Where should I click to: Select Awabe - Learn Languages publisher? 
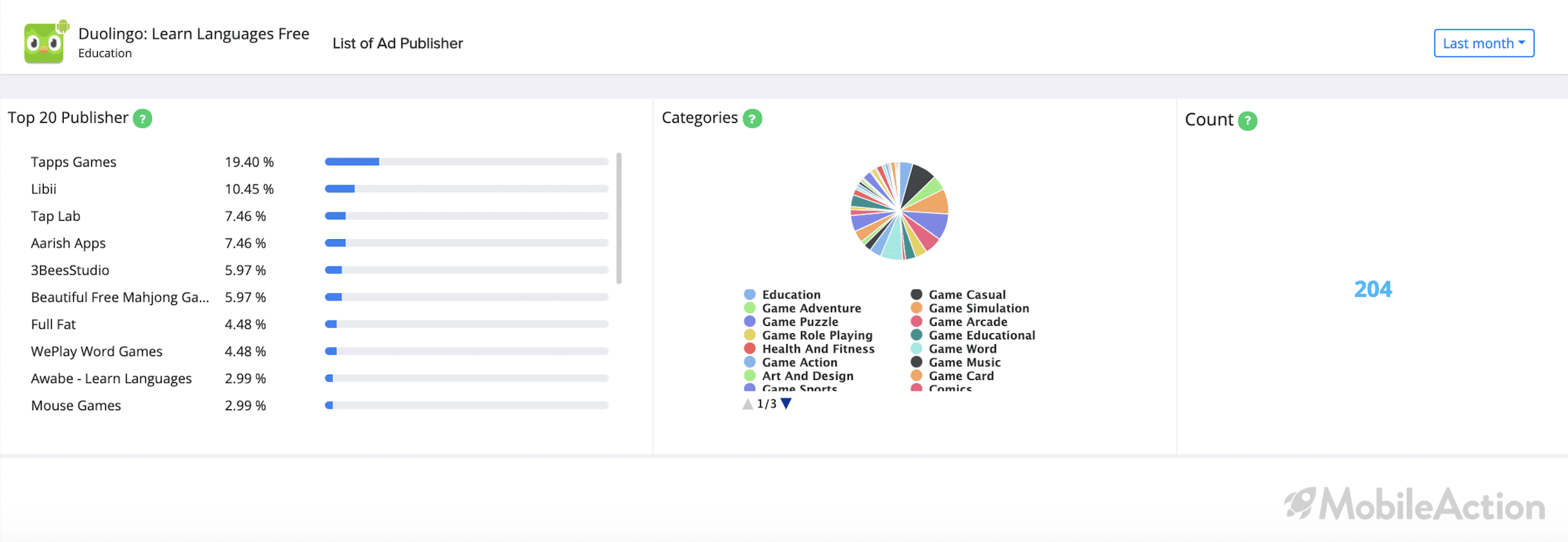[111, 378]
